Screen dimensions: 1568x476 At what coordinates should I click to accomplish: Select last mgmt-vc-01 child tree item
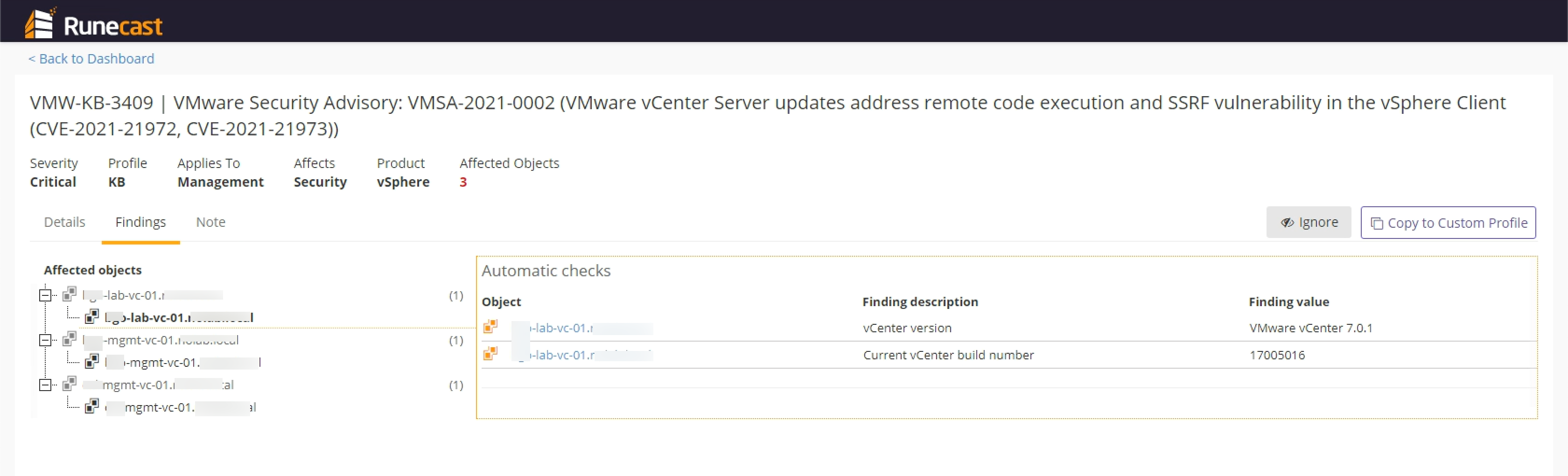pyautogui.click(x=180, y=407)
